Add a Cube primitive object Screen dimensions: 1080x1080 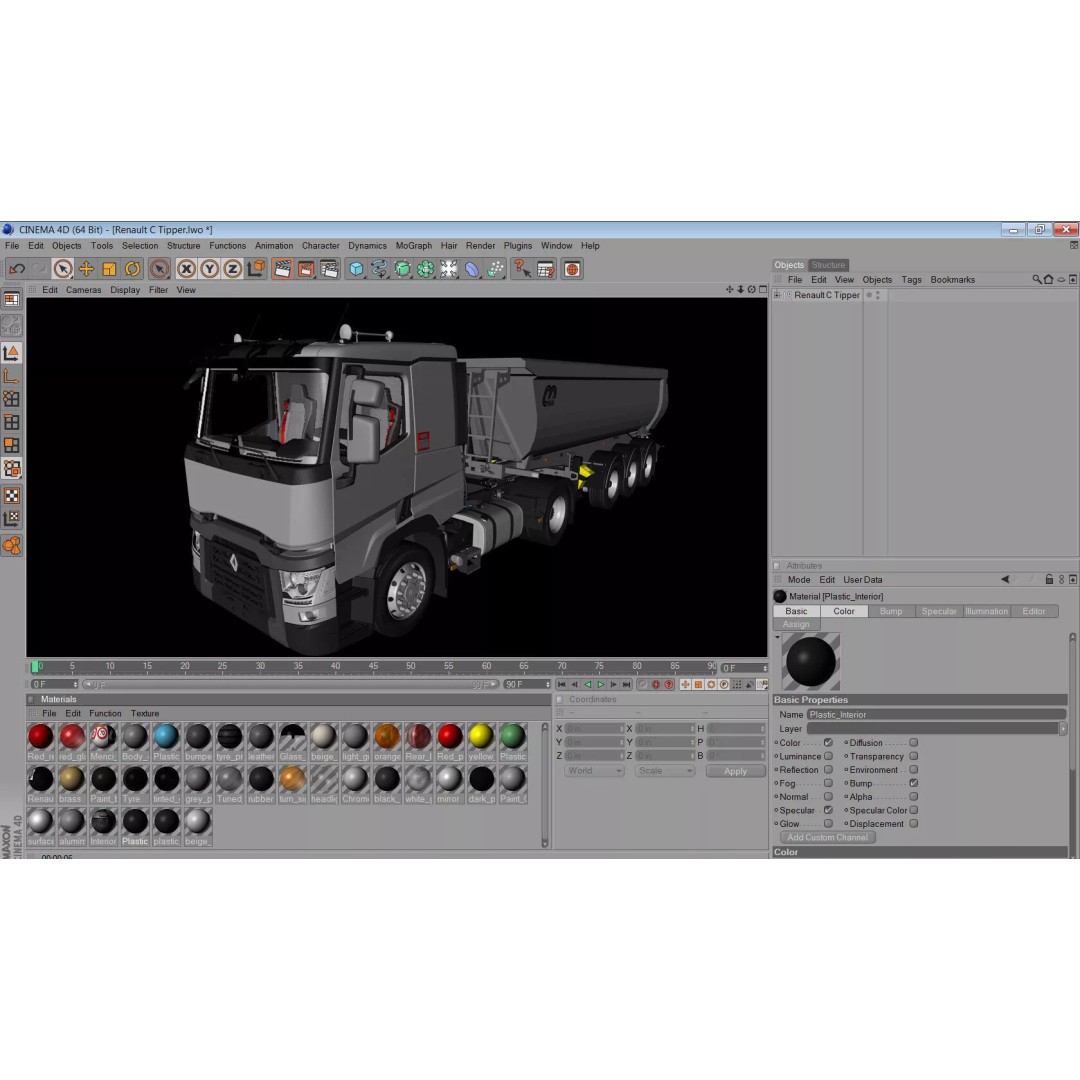tap(356, 269)
